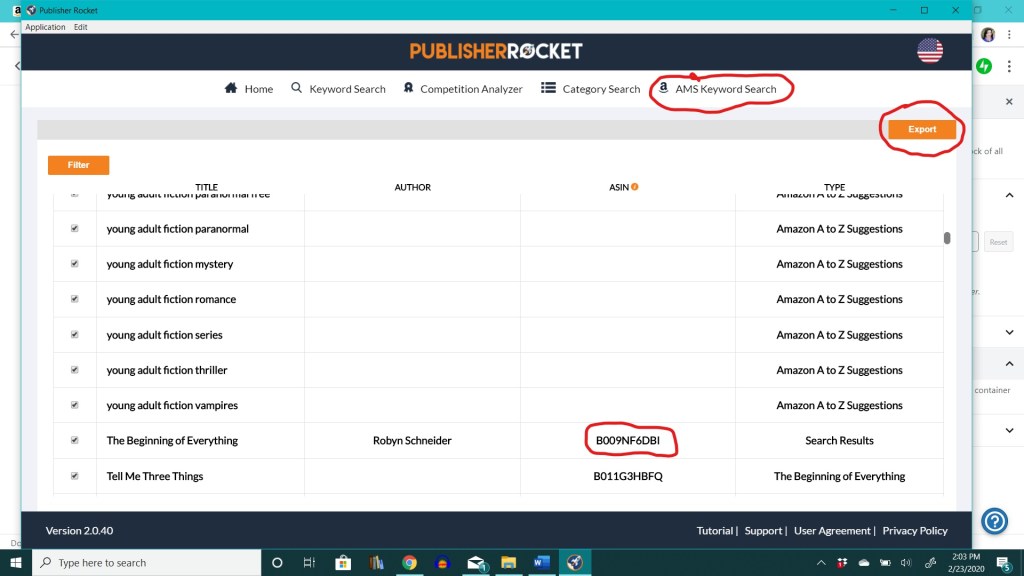Toggle checkbox for 'The Beginning of Everything'
1024x576 pixels.
(x=74, y=440)
